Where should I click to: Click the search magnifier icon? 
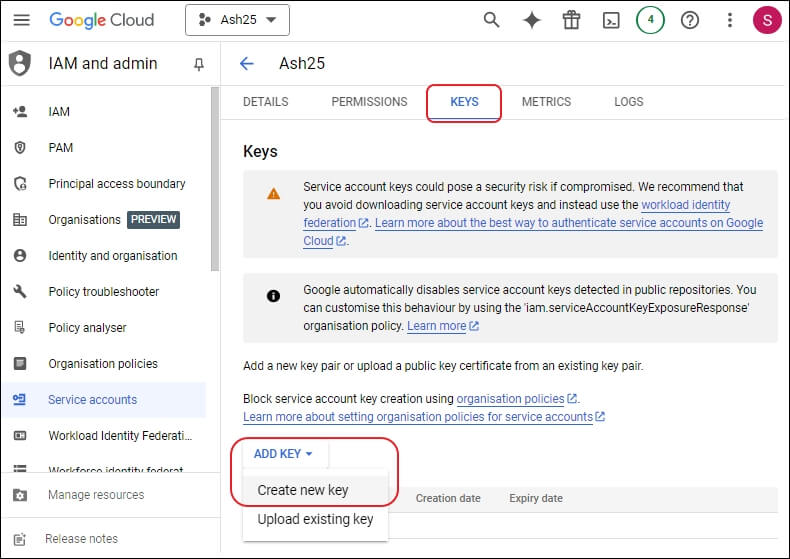(491, 20)
